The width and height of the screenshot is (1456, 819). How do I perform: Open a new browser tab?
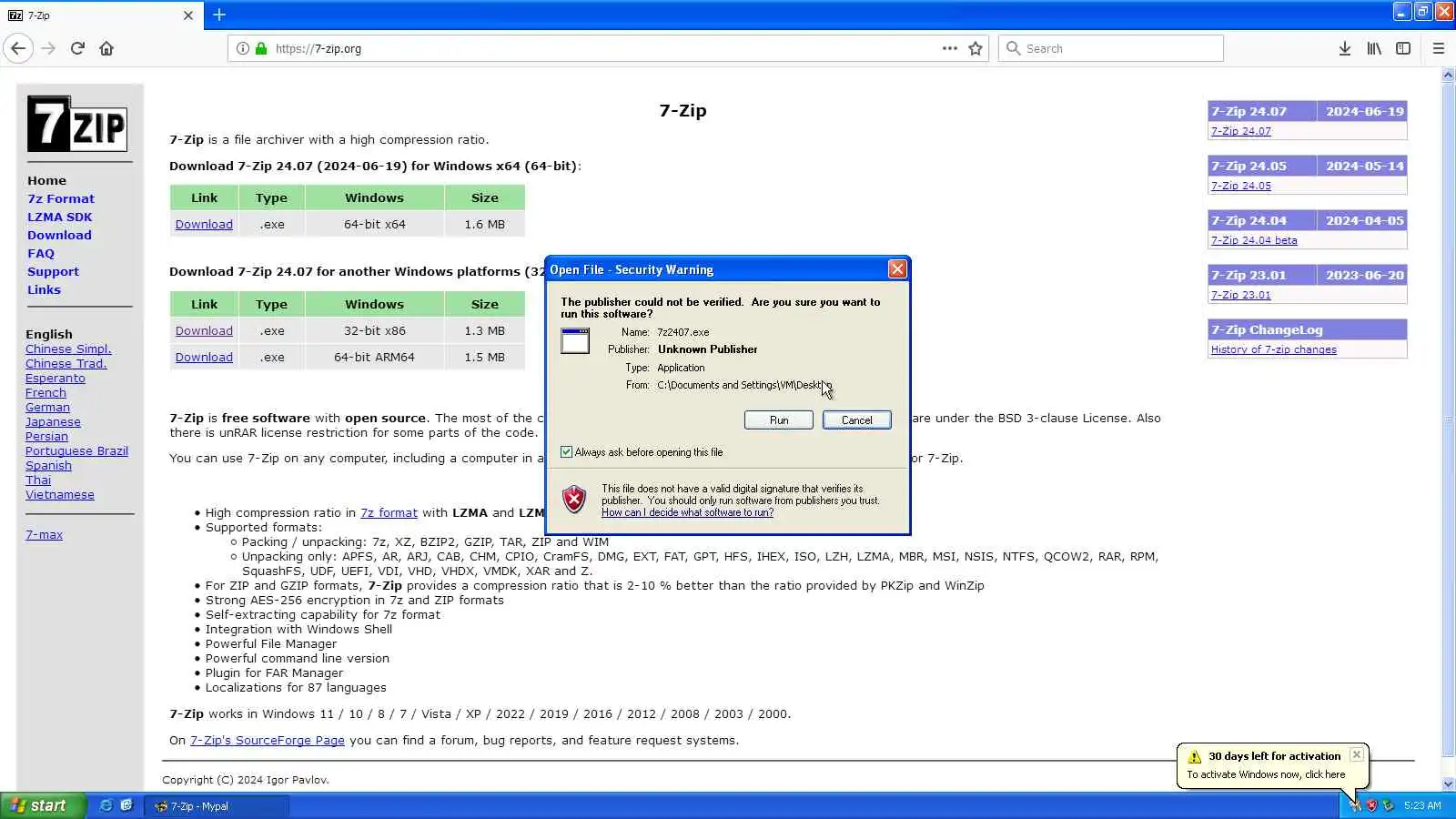(x=219, y=15)
